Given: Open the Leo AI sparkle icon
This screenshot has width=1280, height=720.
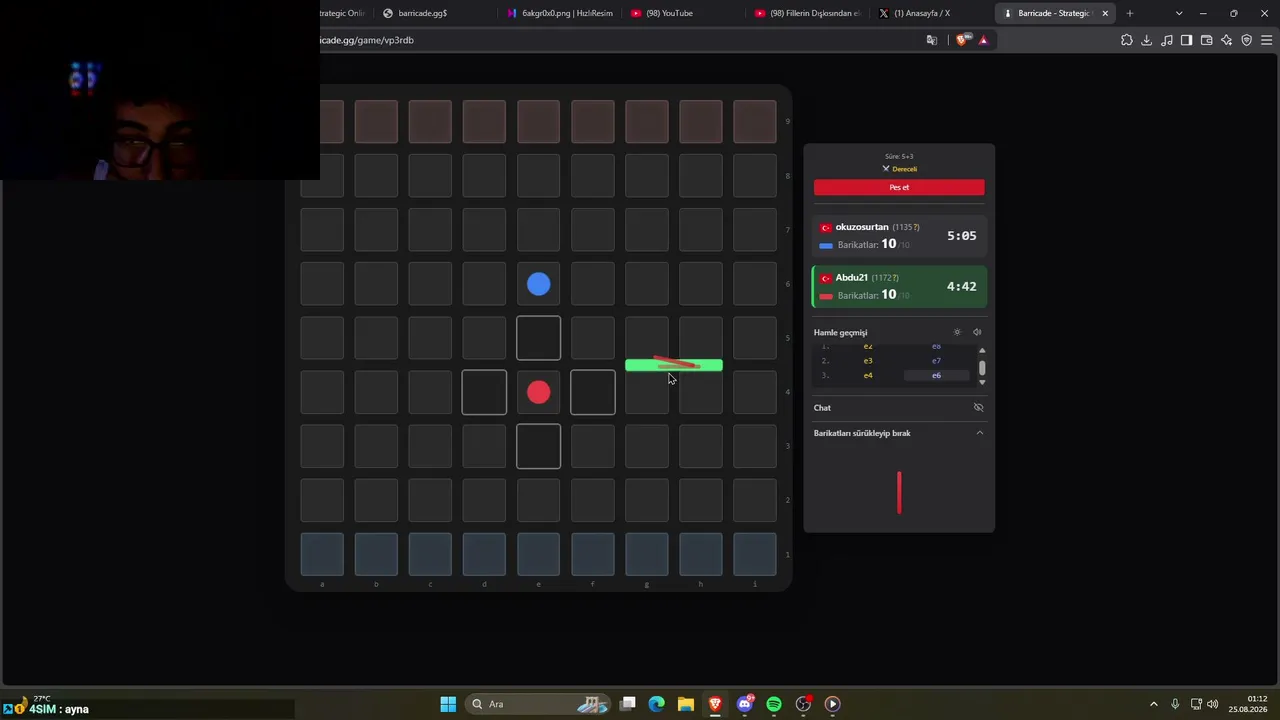Looking at the screenshot, I should pos(1227,40).
